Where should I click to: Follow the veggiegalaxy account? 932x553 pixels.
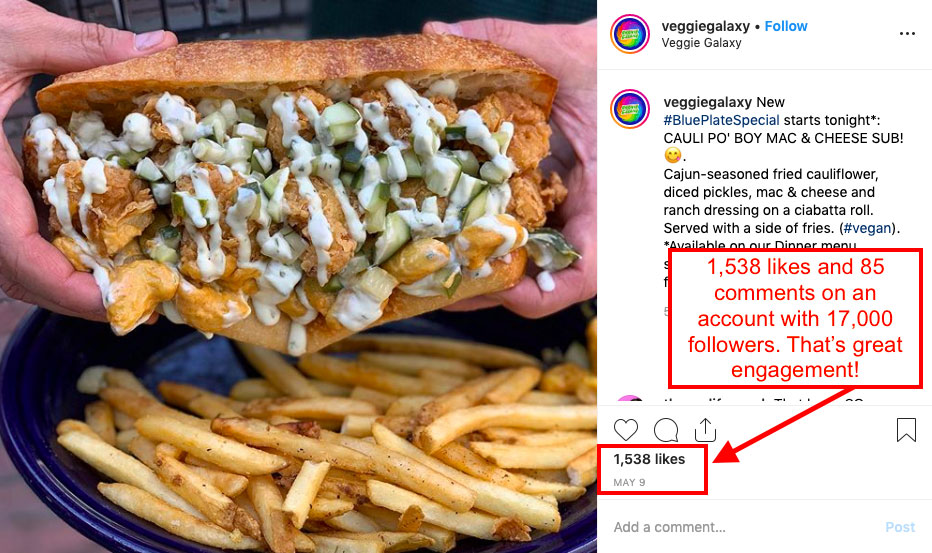click(786, 26)
